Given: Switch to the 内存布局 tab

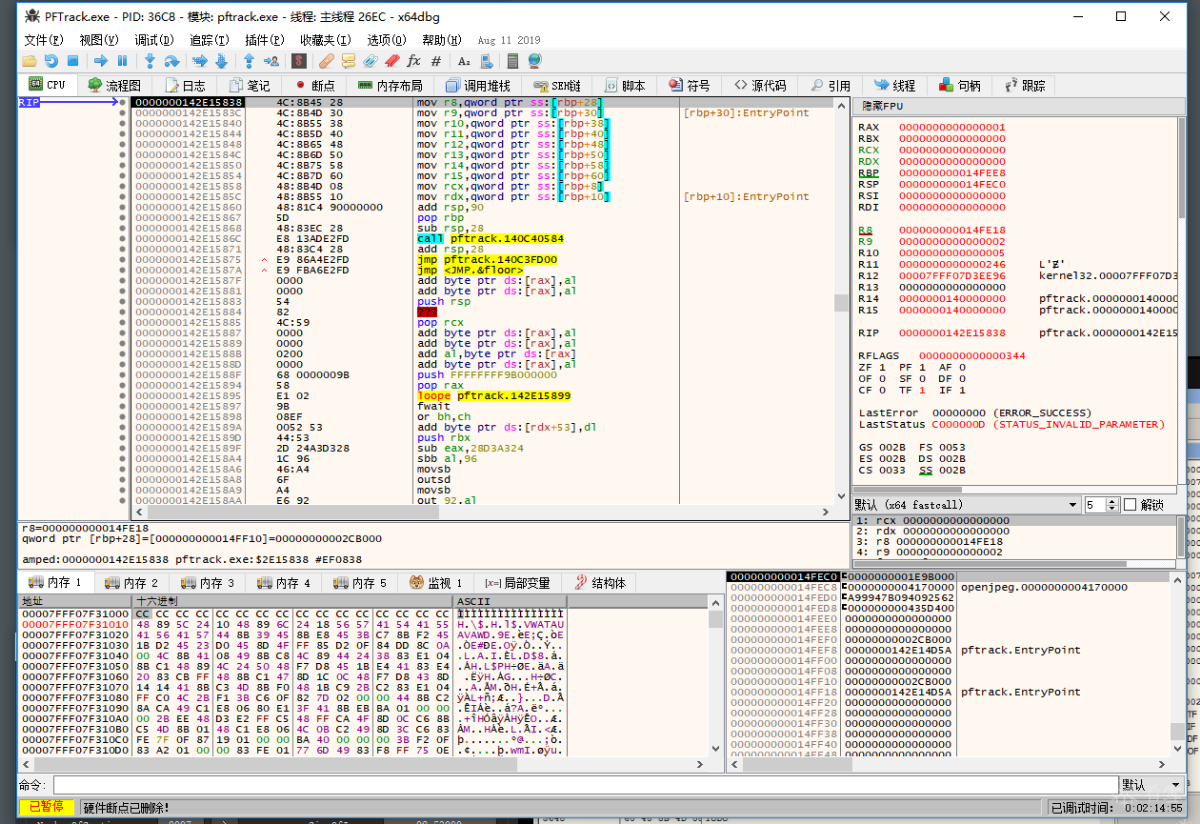Looking at the screenshot, I should point(391,85).
